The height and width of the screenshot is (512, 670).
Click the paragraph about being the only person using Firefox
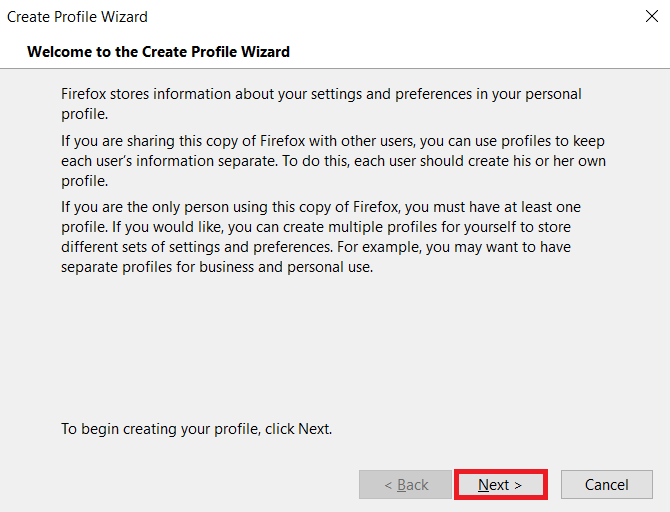pos(321,237)
